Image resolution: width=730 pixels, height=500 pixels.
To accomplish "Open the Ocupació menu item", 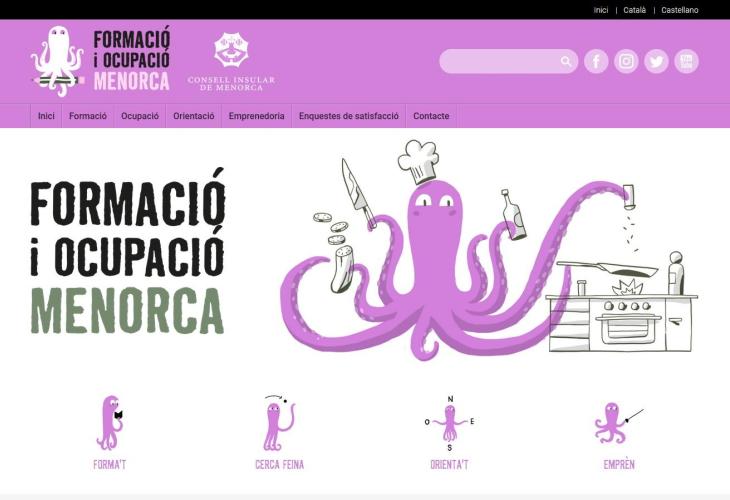I will pyautogui.click(x=140, y=116).
